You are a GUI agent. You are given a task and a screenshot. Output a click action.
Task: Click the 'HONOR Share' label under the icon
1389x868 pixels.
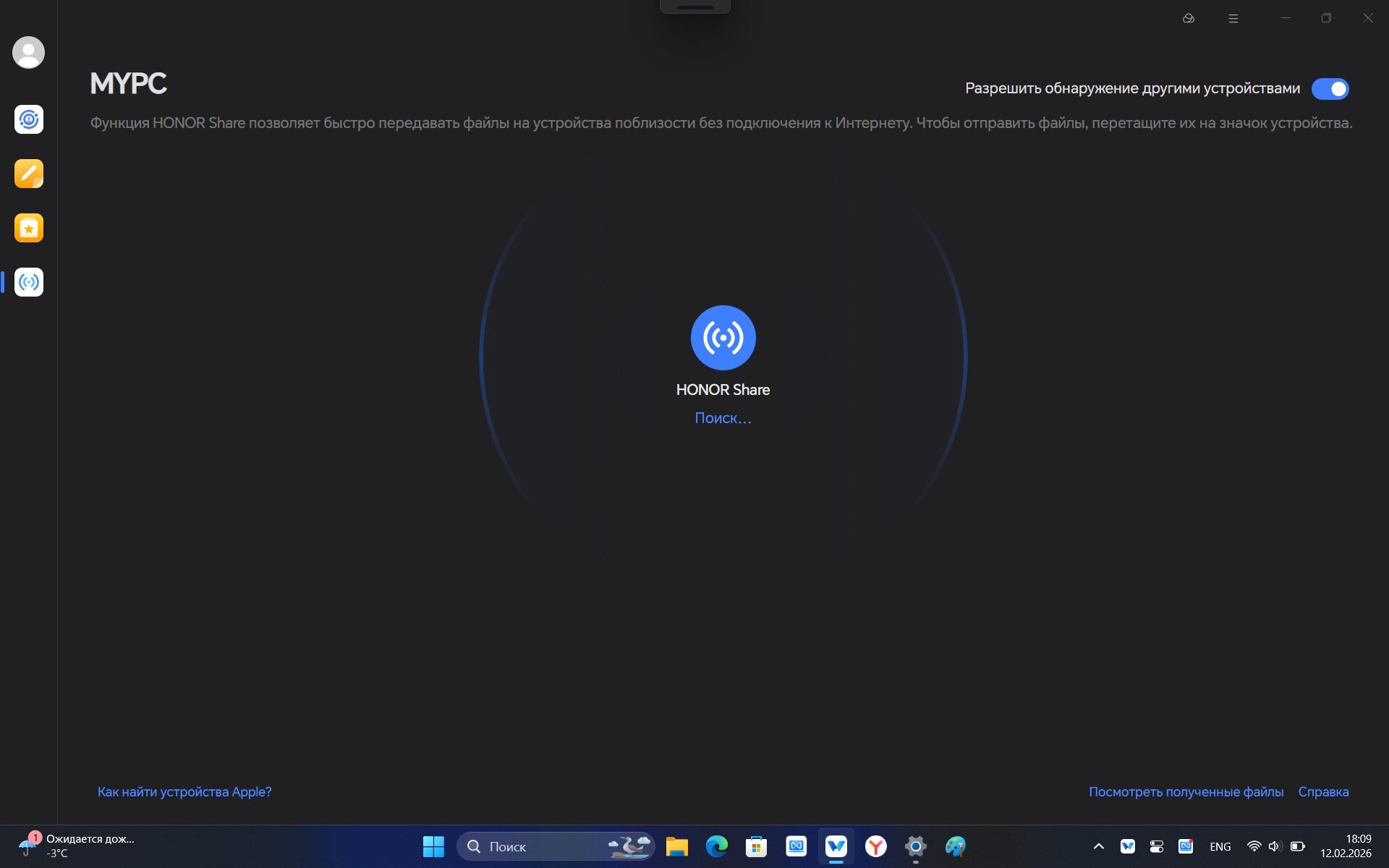click(x=723, y=390)
